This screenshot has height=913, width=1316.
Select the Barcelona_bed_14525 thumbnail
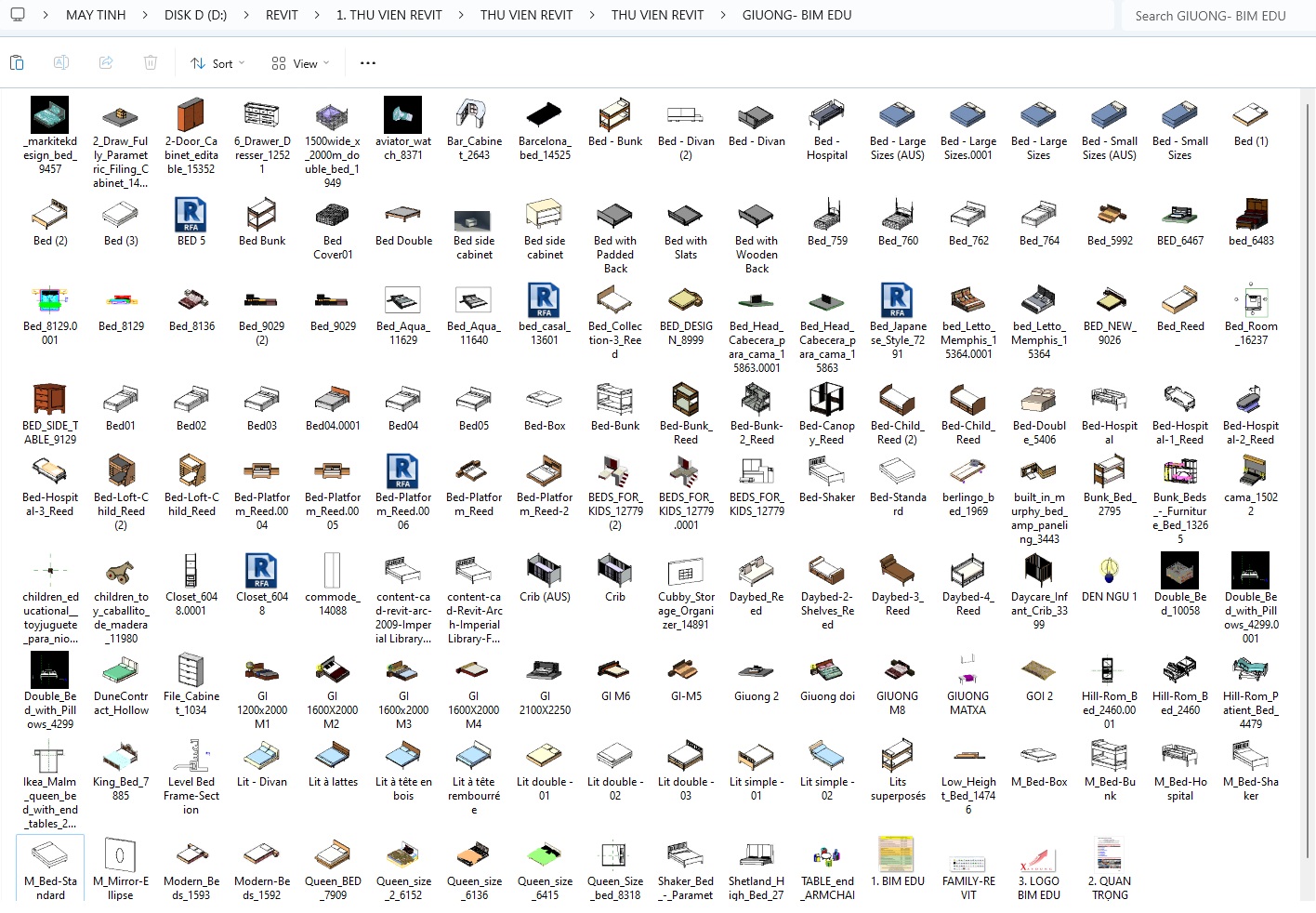(x=544, y=115)
